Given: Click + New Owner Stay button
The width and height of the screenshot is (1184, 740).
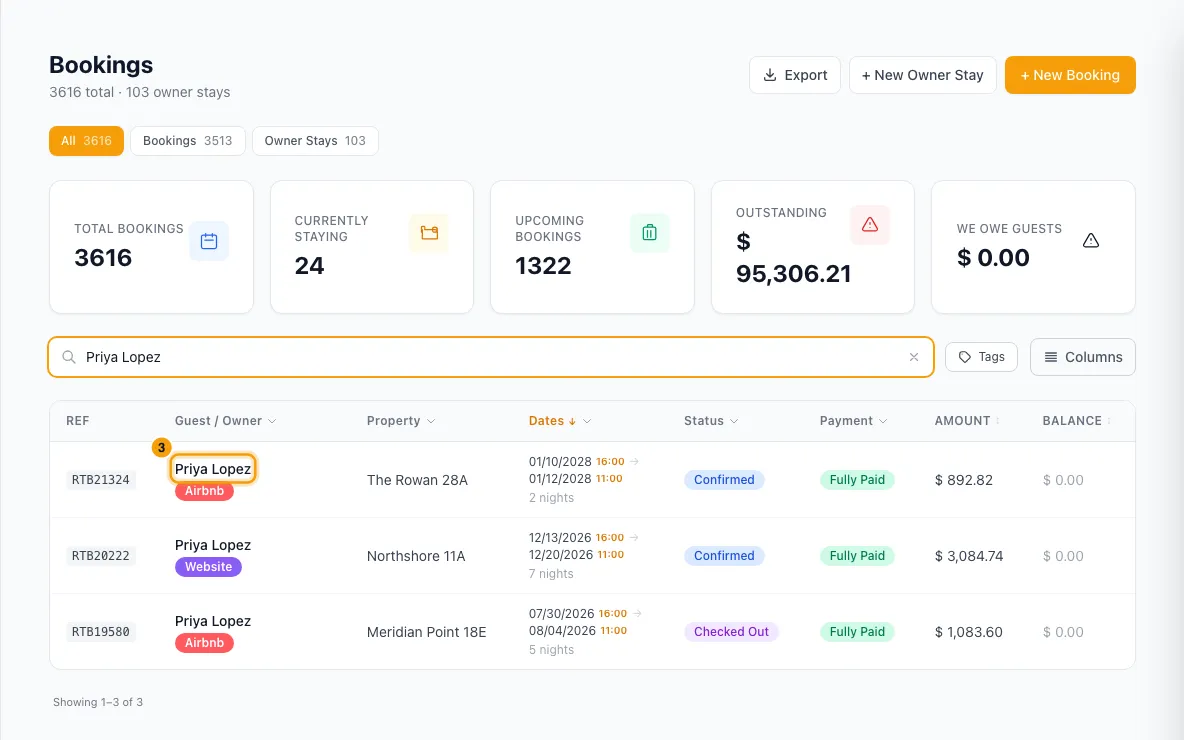Looking at the screenshot, I should click(x=922, y=75).
